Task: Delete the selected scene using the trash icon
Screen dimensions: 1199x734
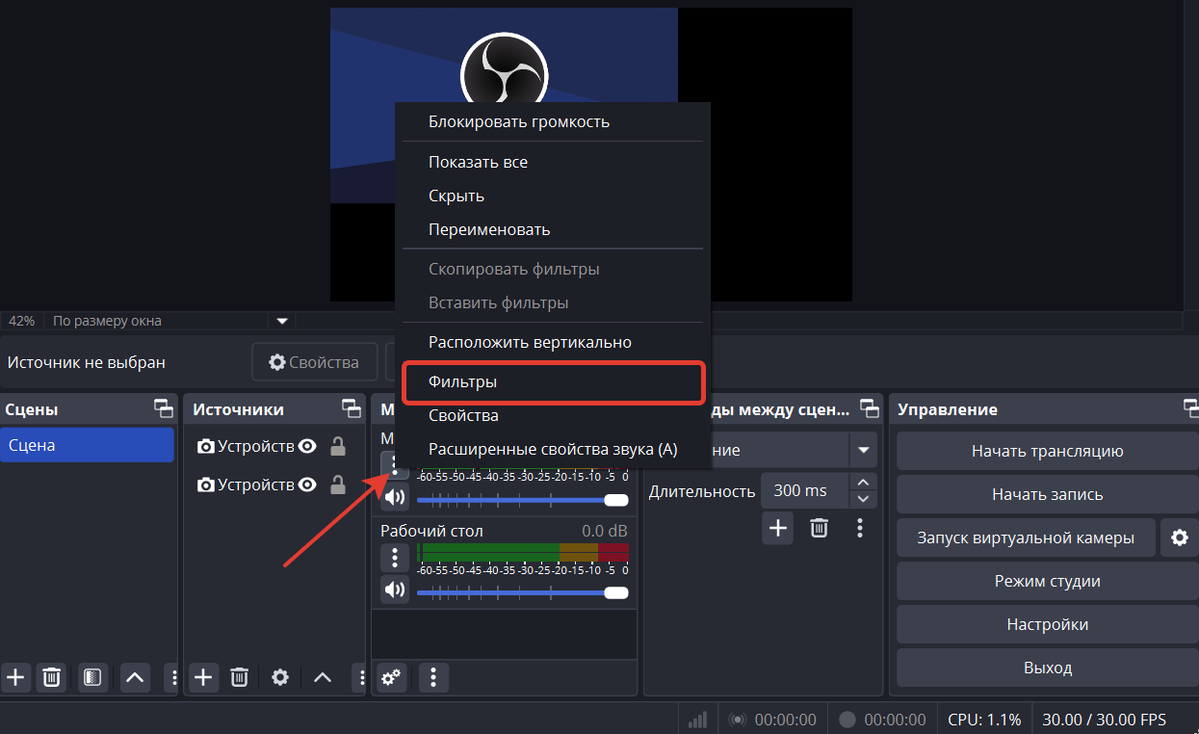Action: 52,678
